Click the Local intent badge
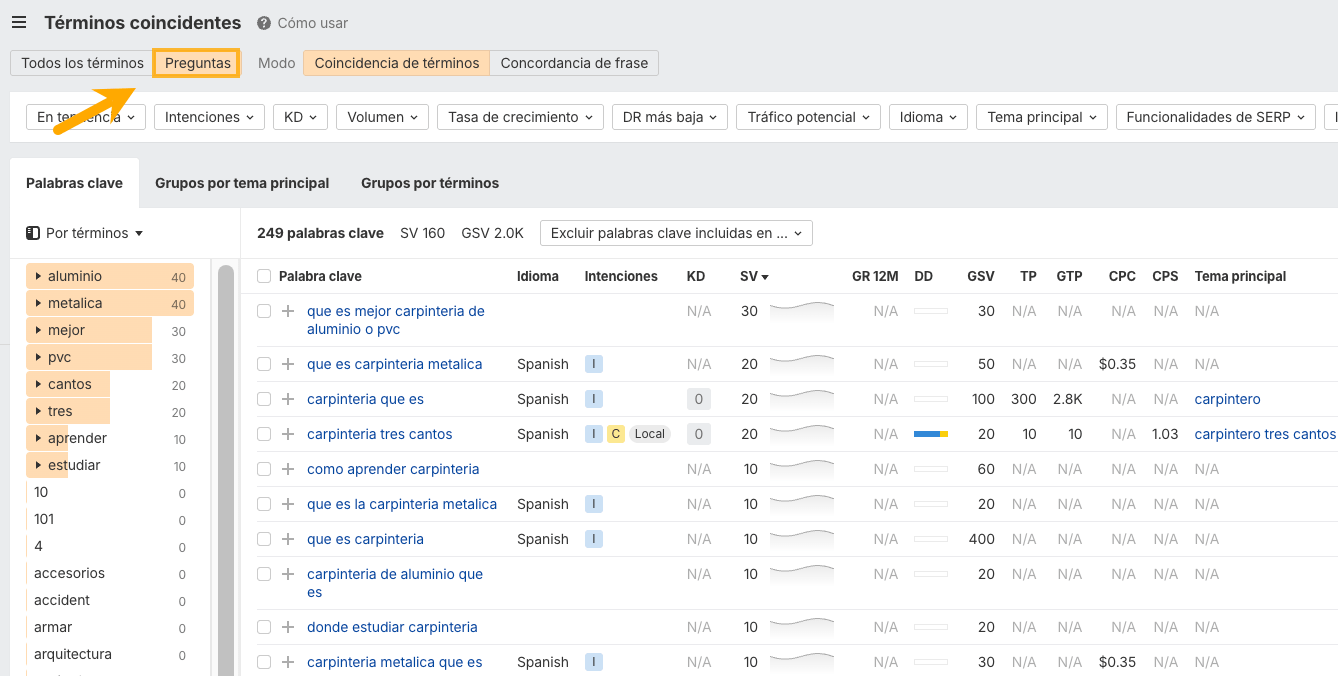This screenshot has width=1338, height=676. tap(649, 434)
